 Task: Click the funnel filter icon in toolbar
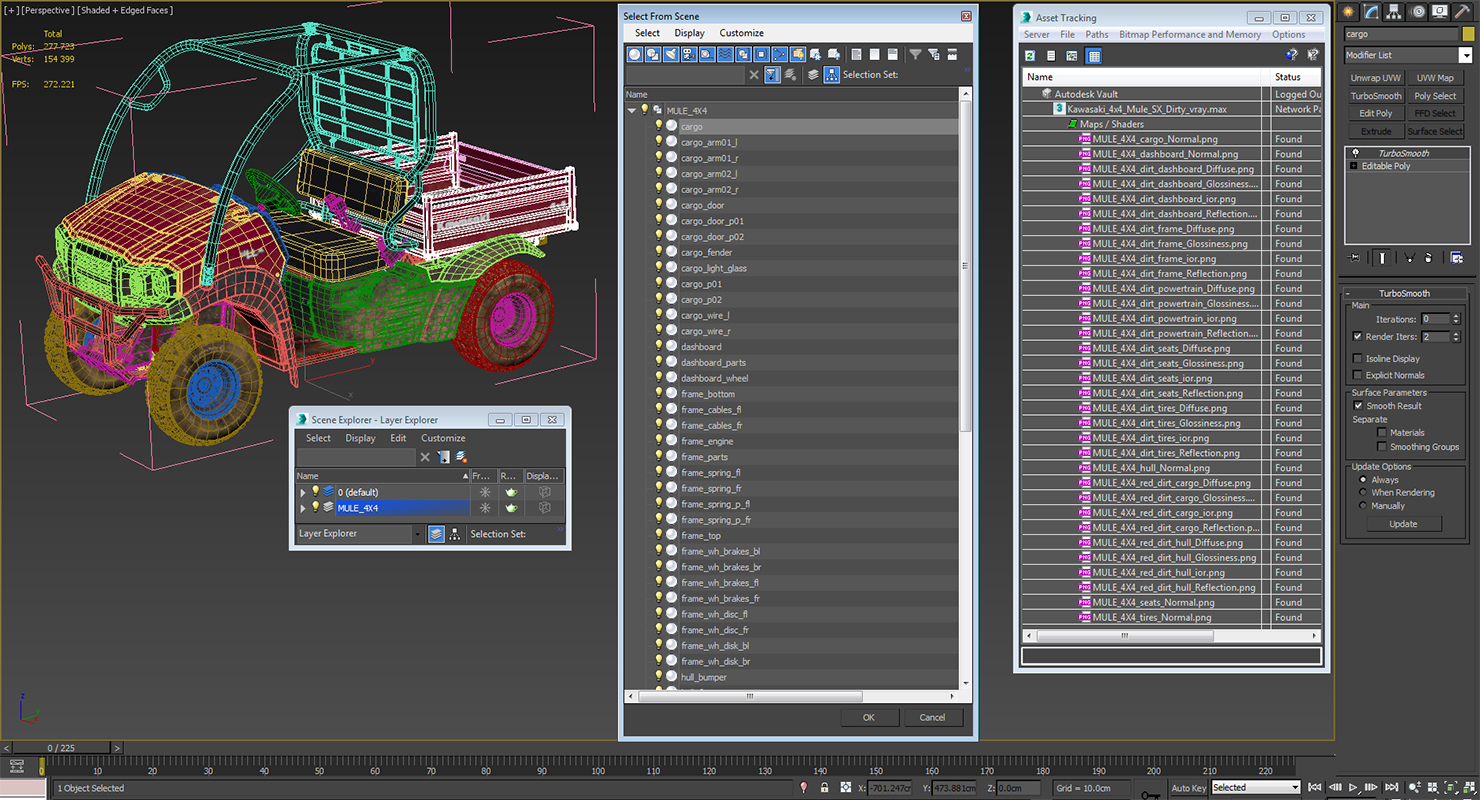click(915, 54)
